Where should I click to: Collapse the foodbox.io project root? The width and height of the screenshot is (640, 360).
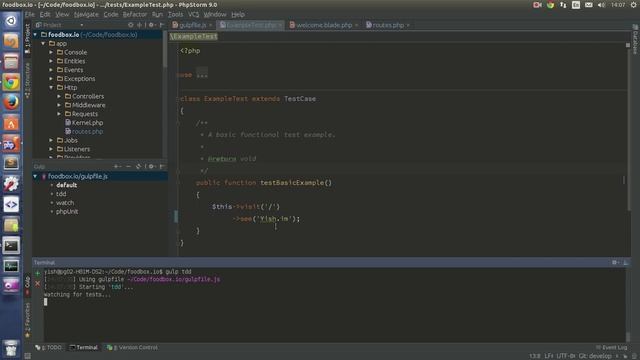pos(36,35)
